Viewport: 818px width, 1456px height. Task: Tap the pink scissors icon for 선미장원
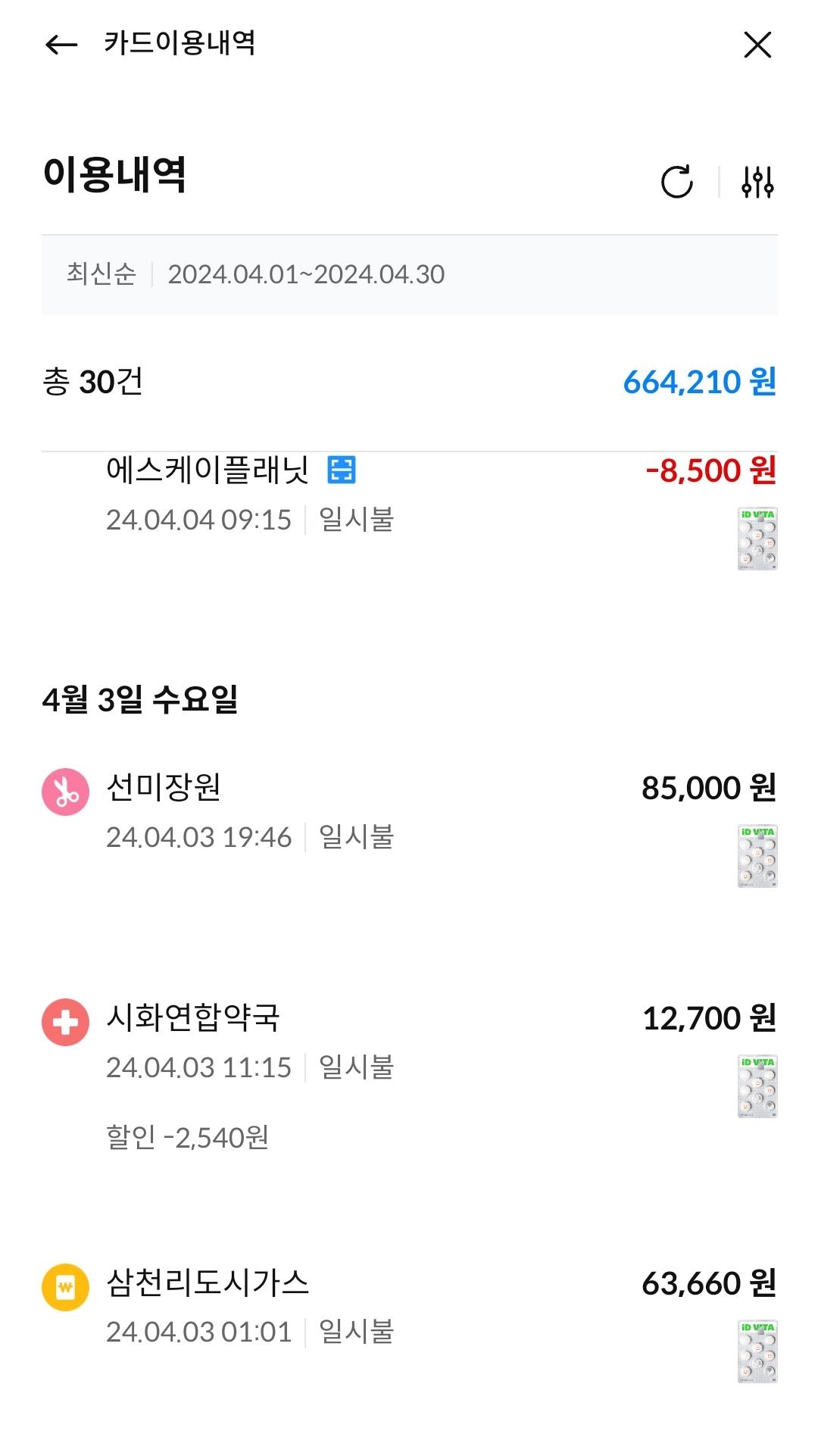65,792
